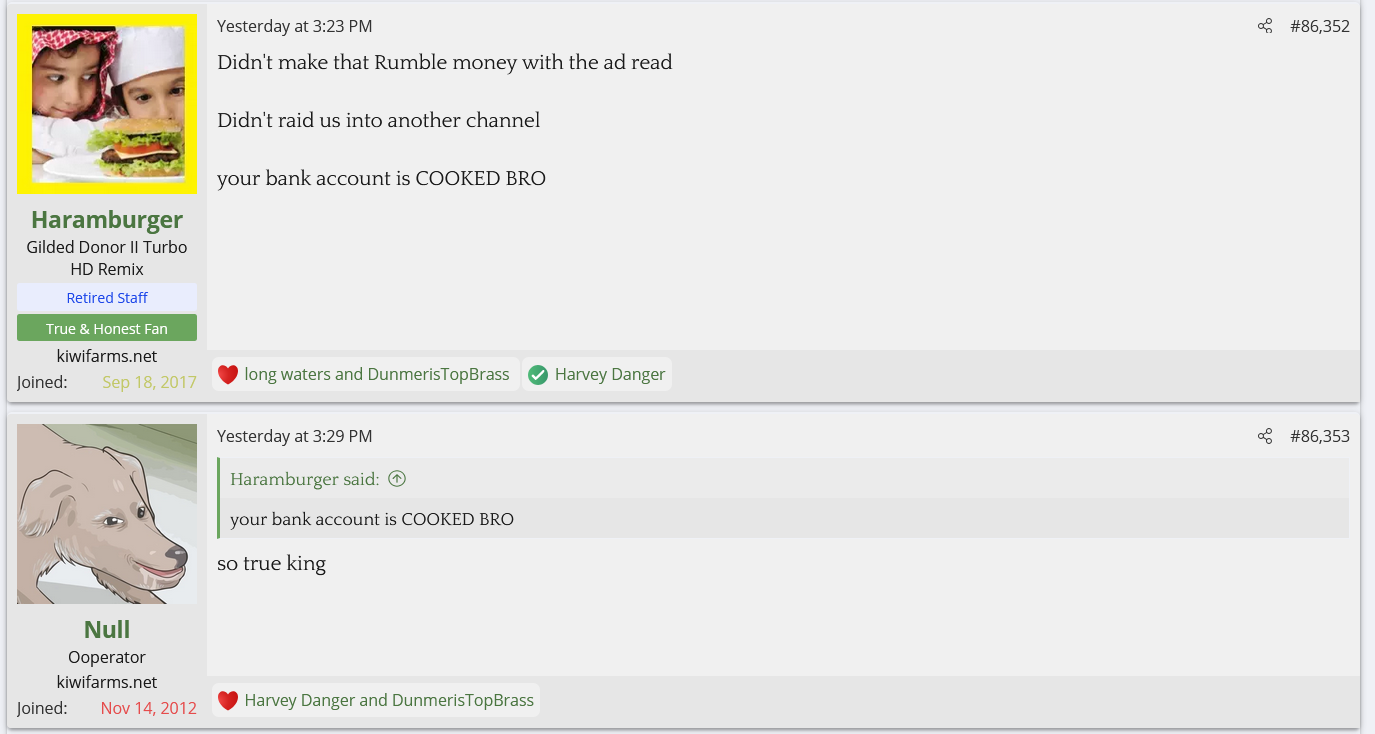Viewport: 1375px width, 734px height.
Task: Open Null's dog avatar image
Action: pyautogui.click(x=107, y=514)
